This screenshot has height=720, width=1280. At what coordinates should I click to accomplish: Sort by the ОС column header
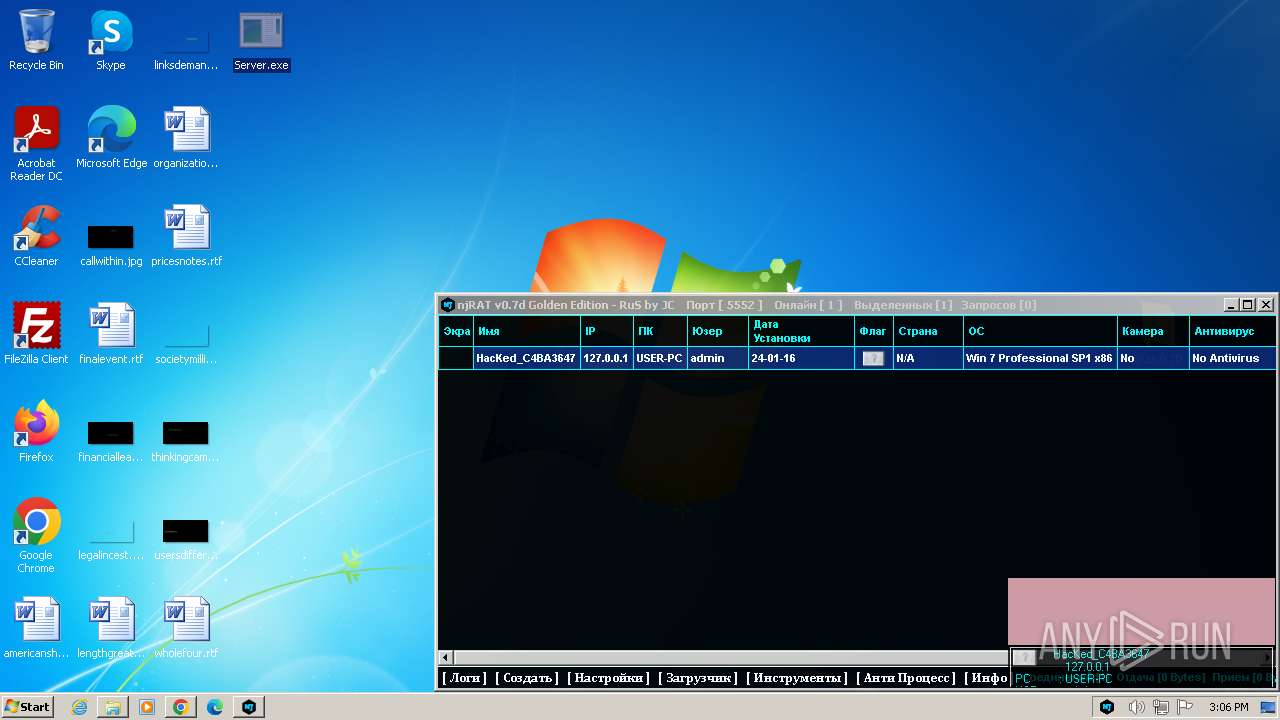pyautogui.click(x=1041, y=331)
